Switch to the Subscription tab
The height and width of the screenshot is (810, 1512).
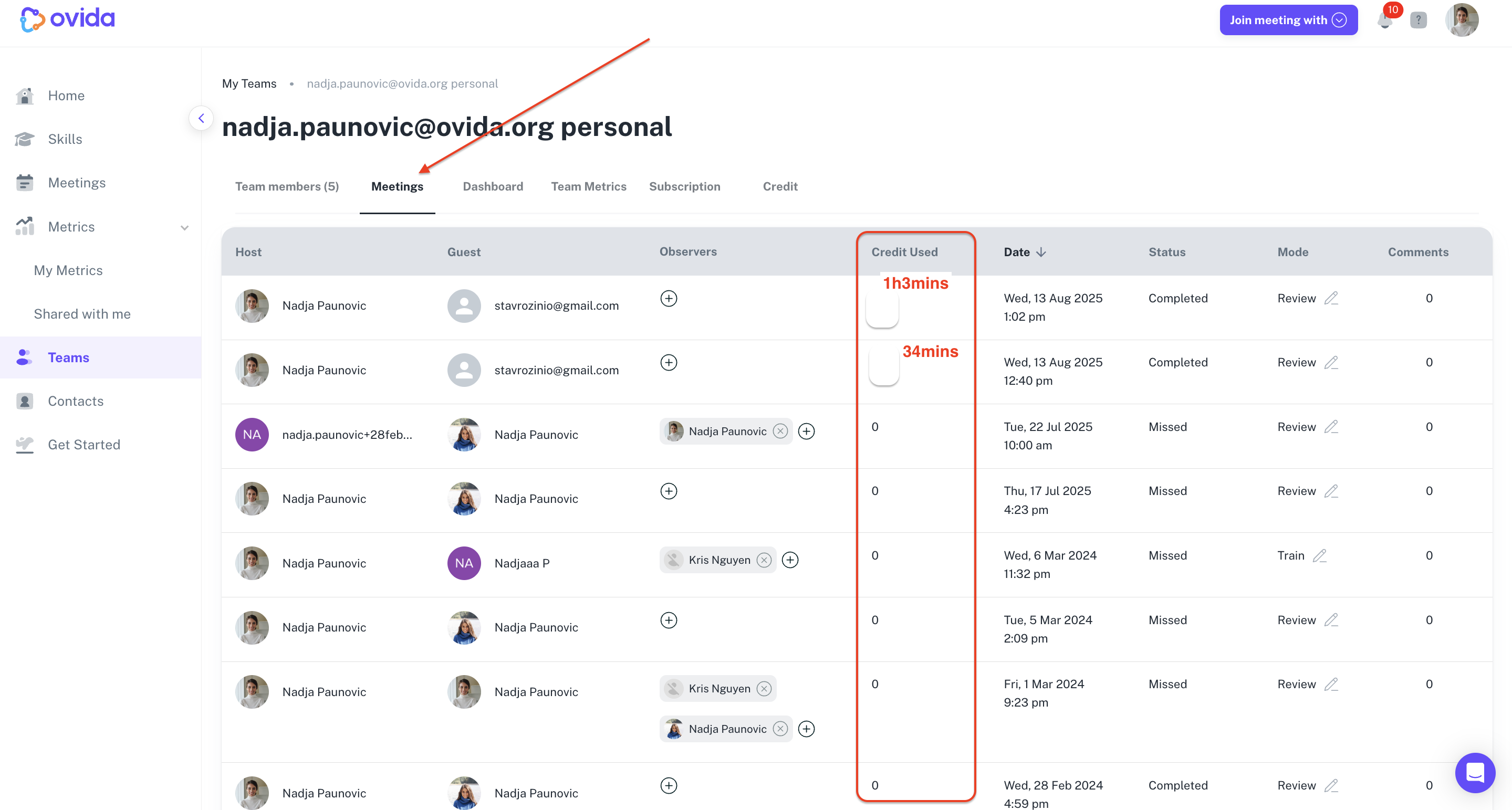684,186
